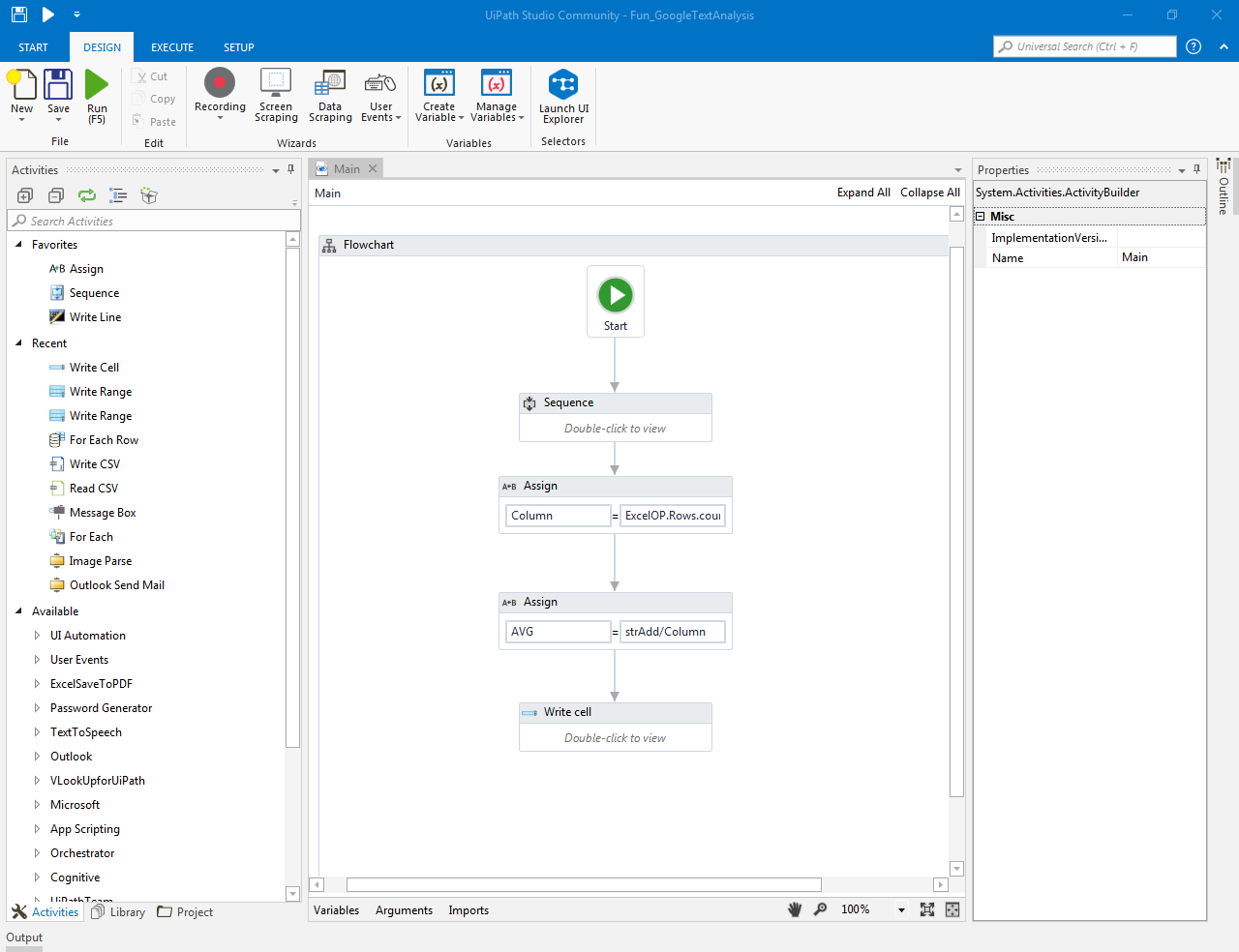1239x952 pixels.
Task: Close the Main document tab
Action: 373,168
